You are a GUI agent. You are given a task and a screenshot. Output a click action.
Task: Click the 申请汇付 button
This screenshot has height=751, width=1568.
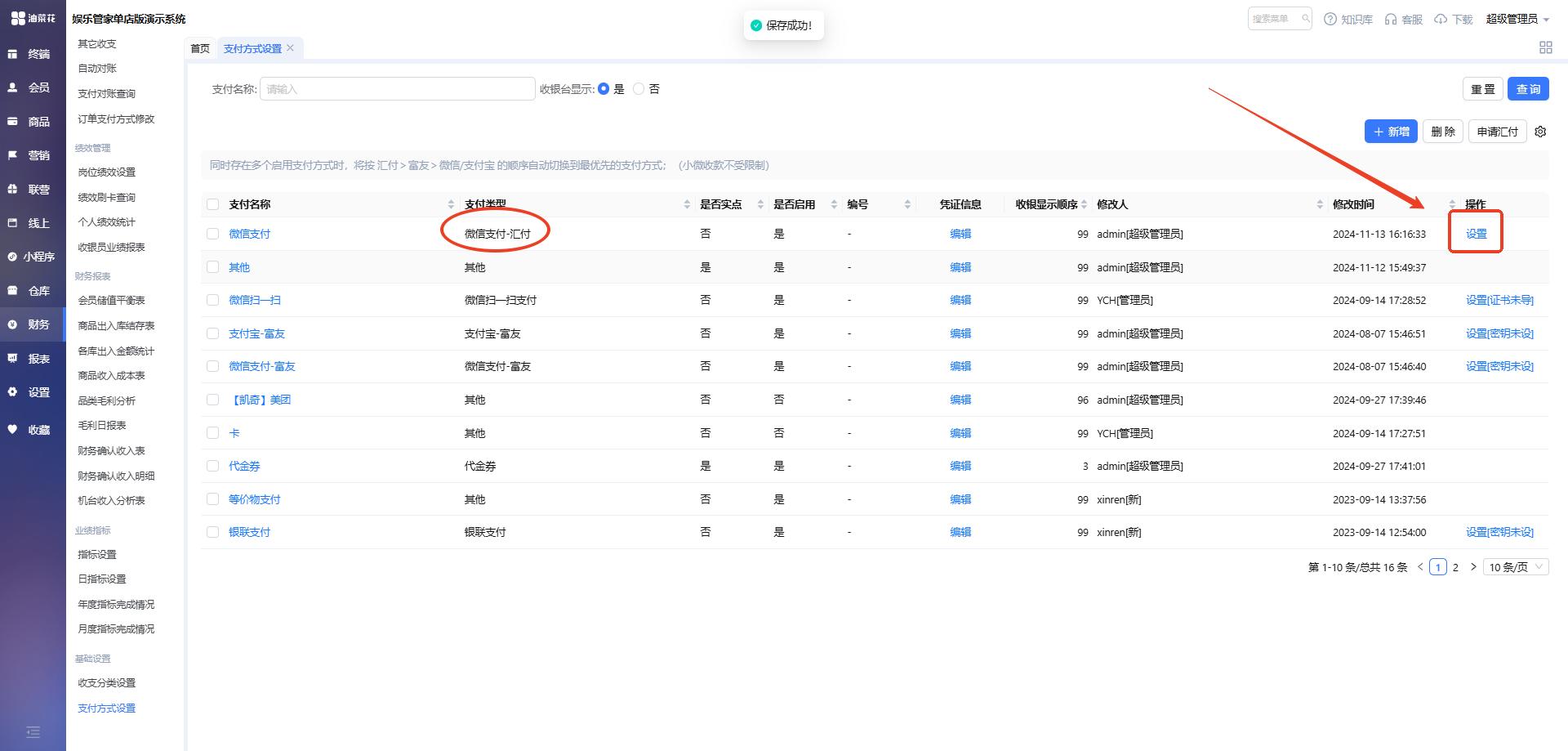point(1497,132)
